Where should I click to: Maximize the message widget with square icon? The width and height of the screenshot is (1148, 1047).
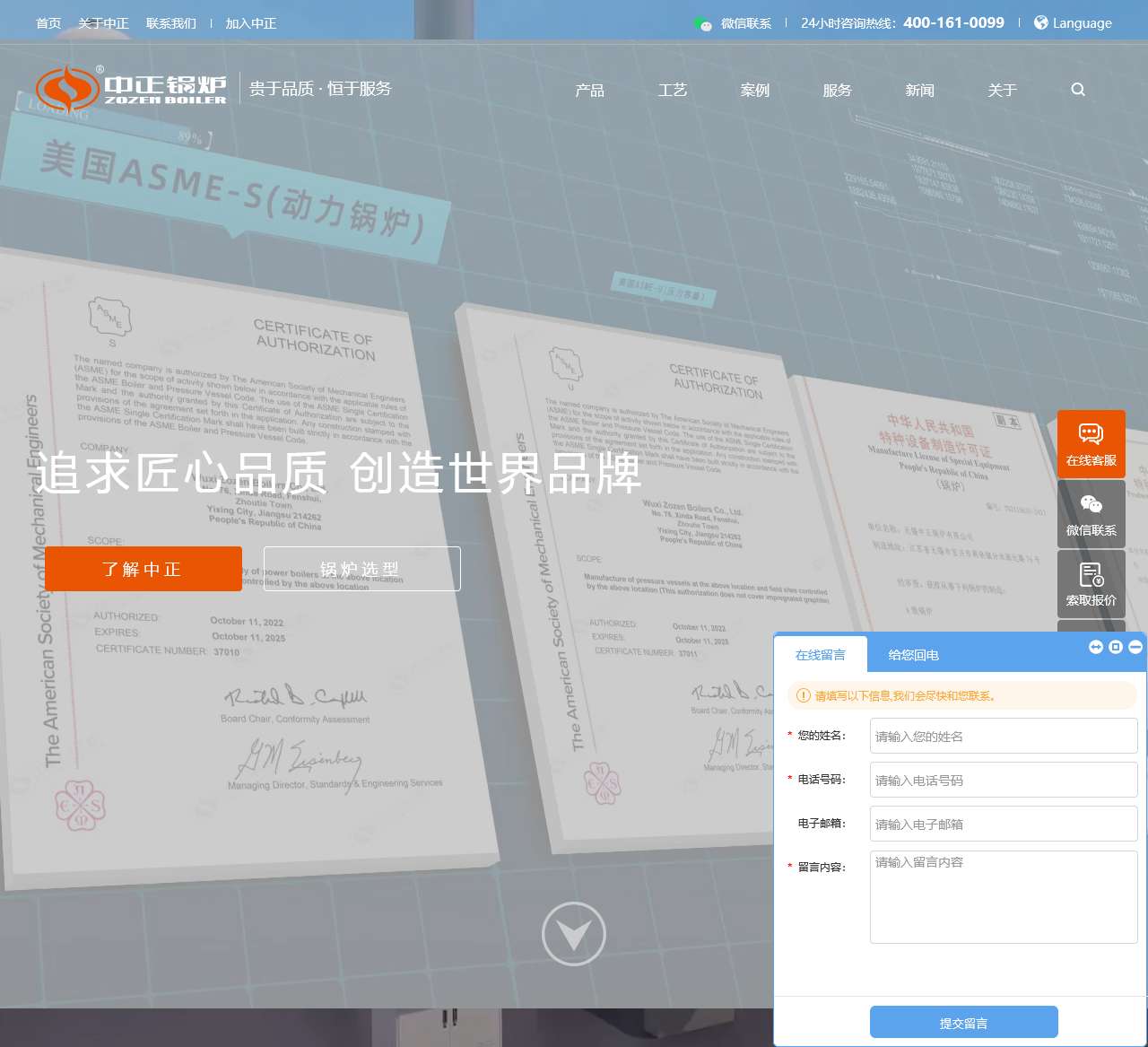[1116, 647]
